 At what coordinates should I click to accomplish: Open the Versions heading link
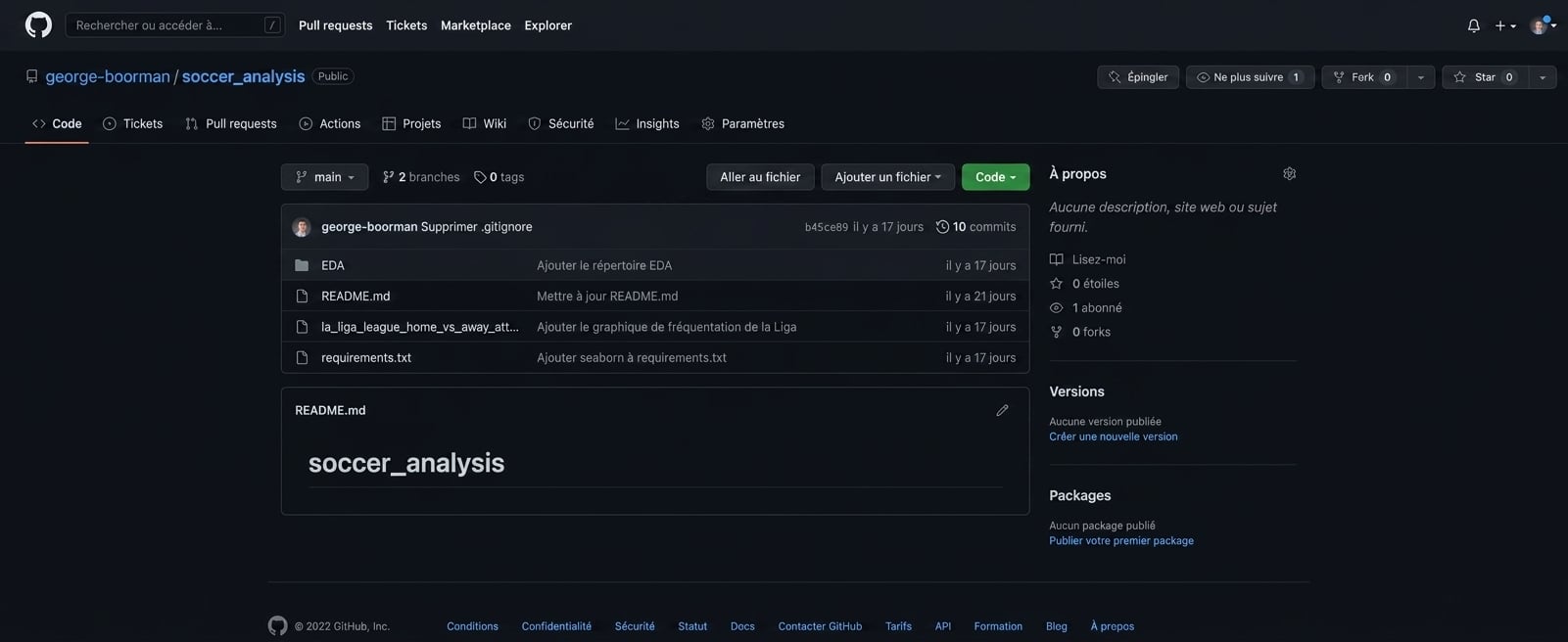pyautogui.click(x=1076, y=391)
